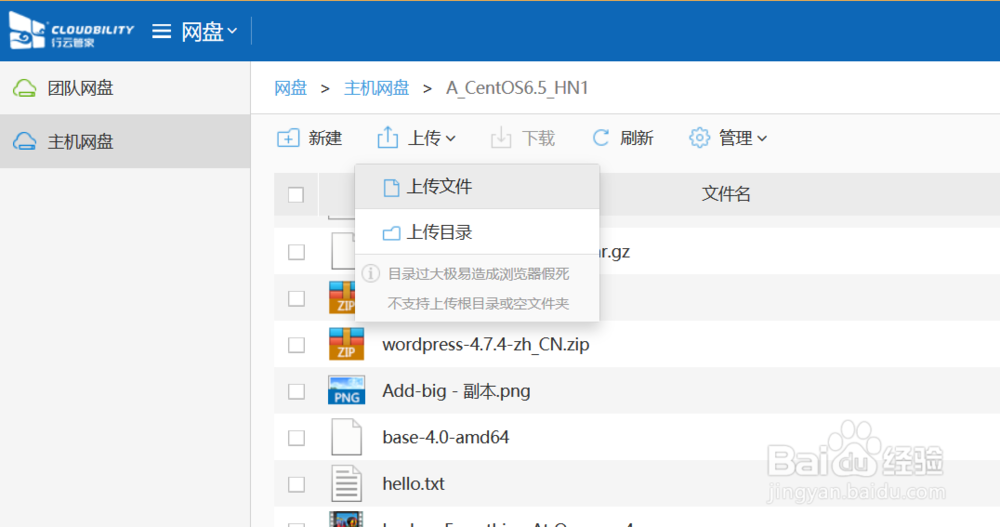Open the hamburger menu icon
The width and height of the screenshot is (1000, 527).
coord(161,31)
